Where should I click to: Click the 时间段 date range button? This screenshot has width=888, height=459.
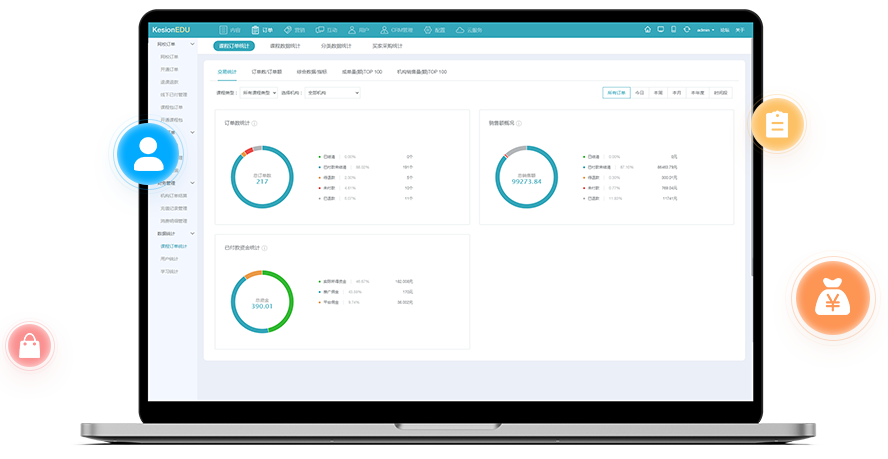tap(721, 92)
